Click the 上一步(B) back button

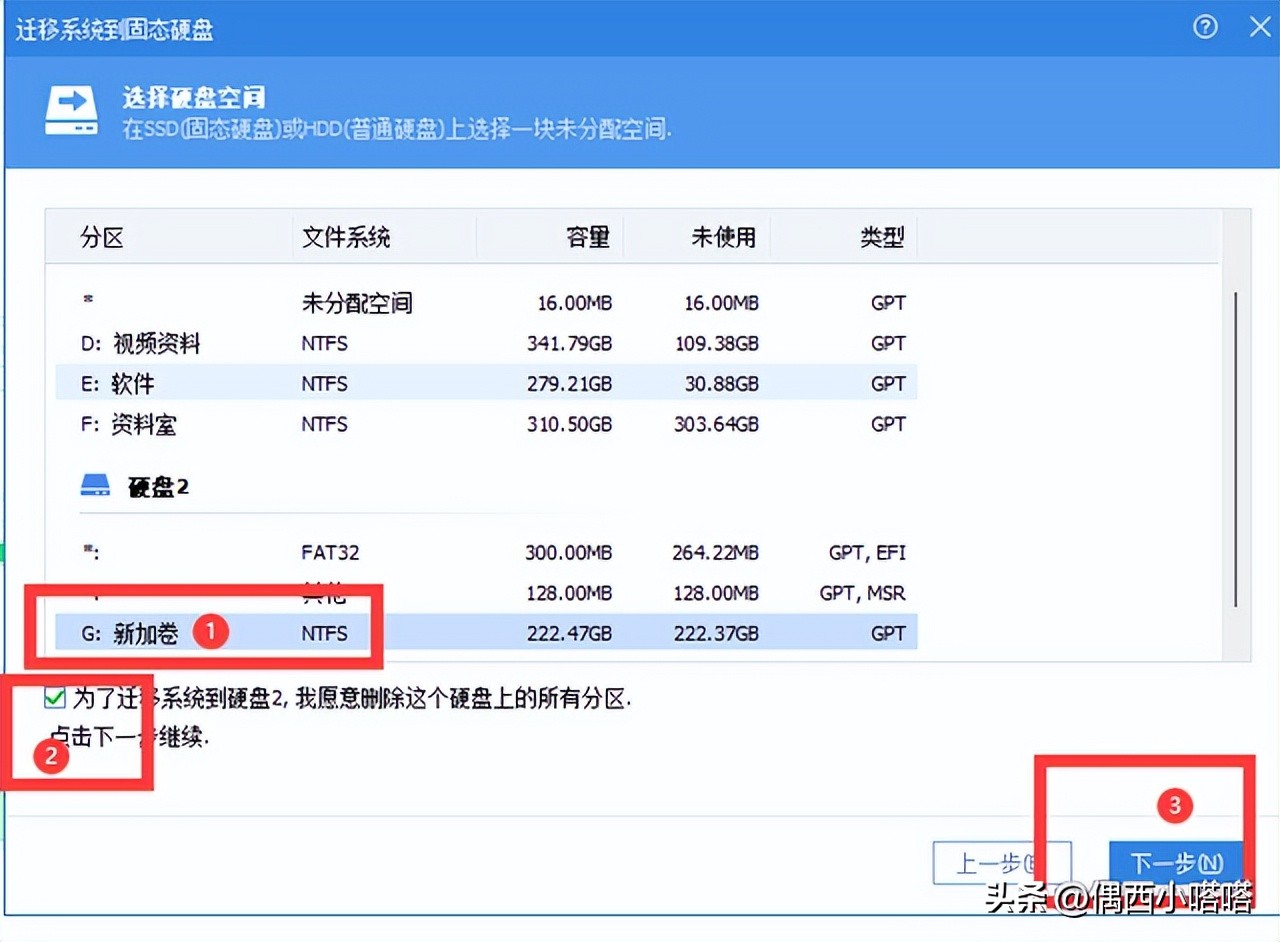point(1003,862)
